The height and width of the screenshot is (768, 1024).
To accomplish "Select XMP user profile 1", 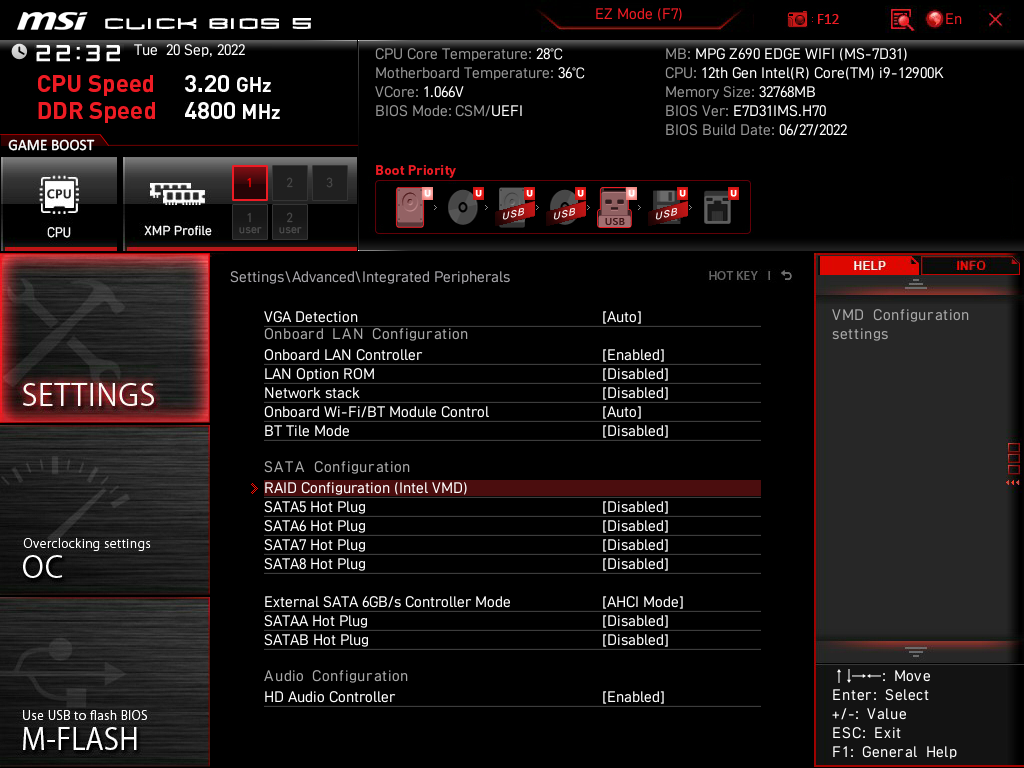I will point(249,223).
